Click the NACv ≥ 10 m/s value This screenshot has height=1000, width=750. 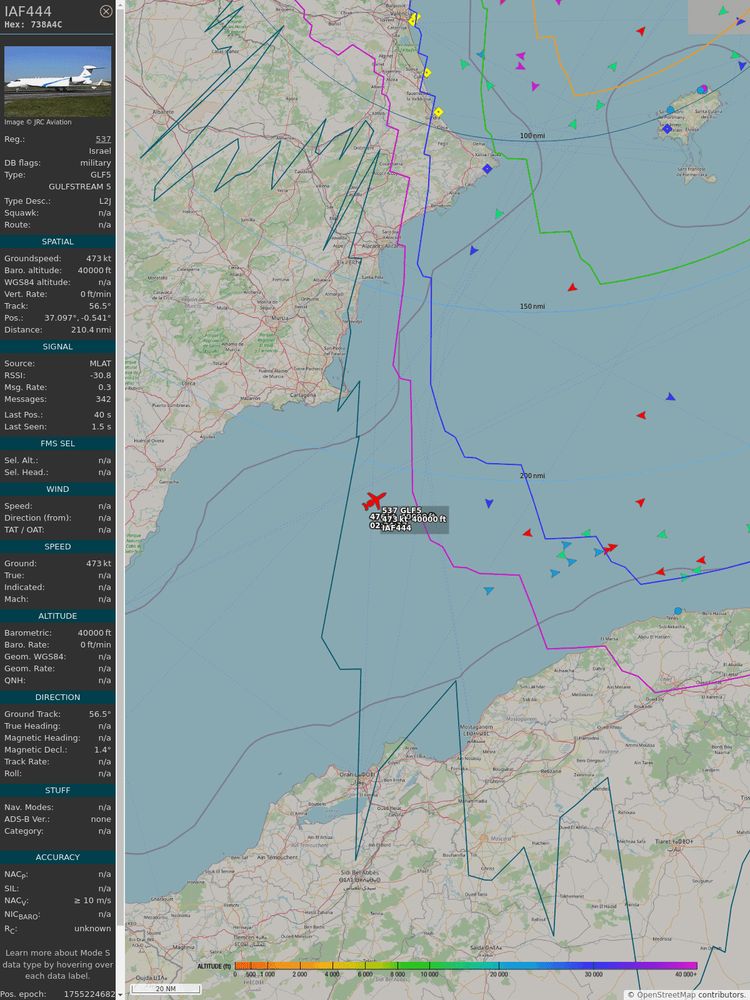coord(92,901)
